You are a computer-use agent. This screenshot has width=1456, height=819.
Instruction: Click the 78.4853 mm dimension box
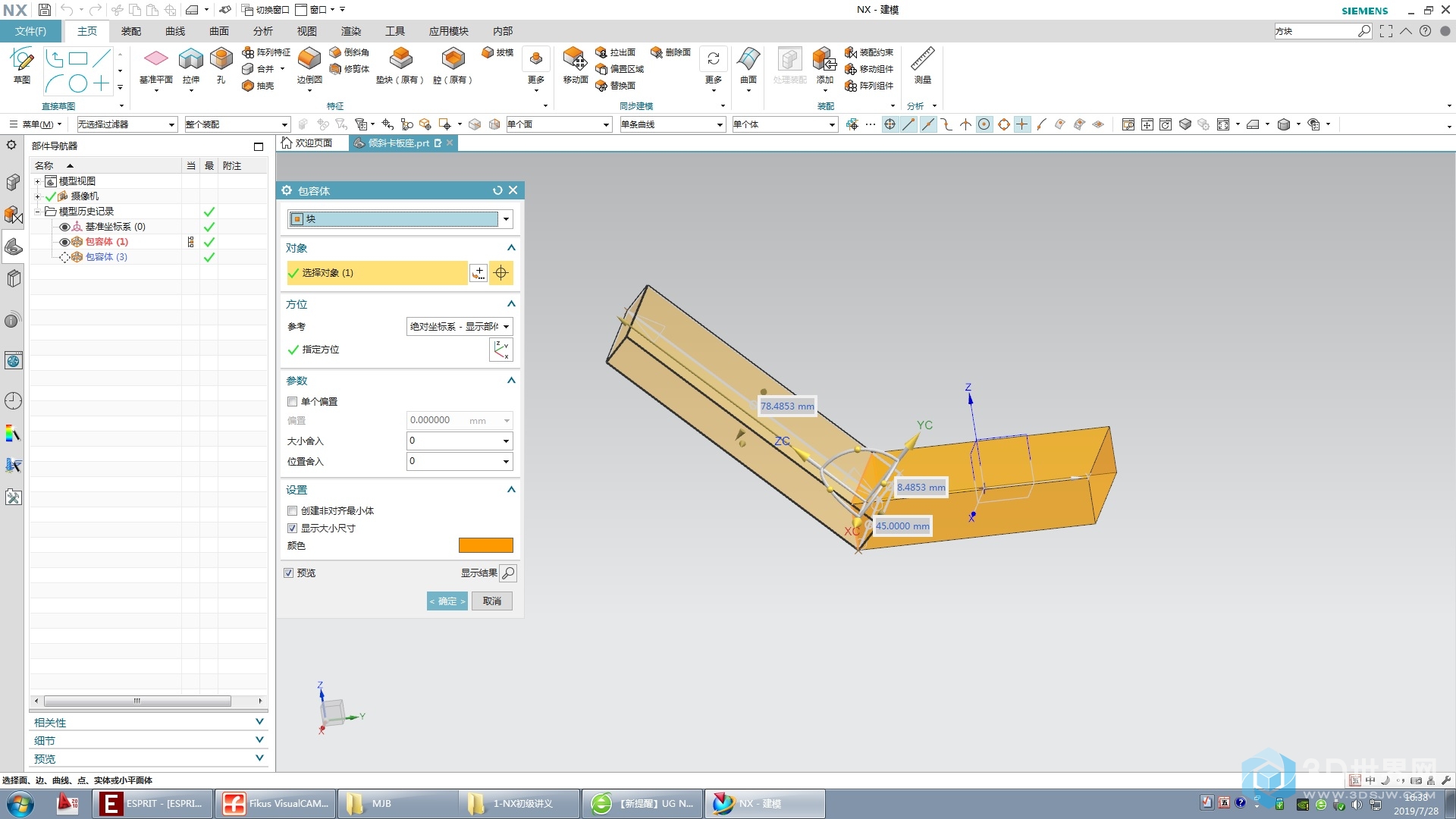787,406
